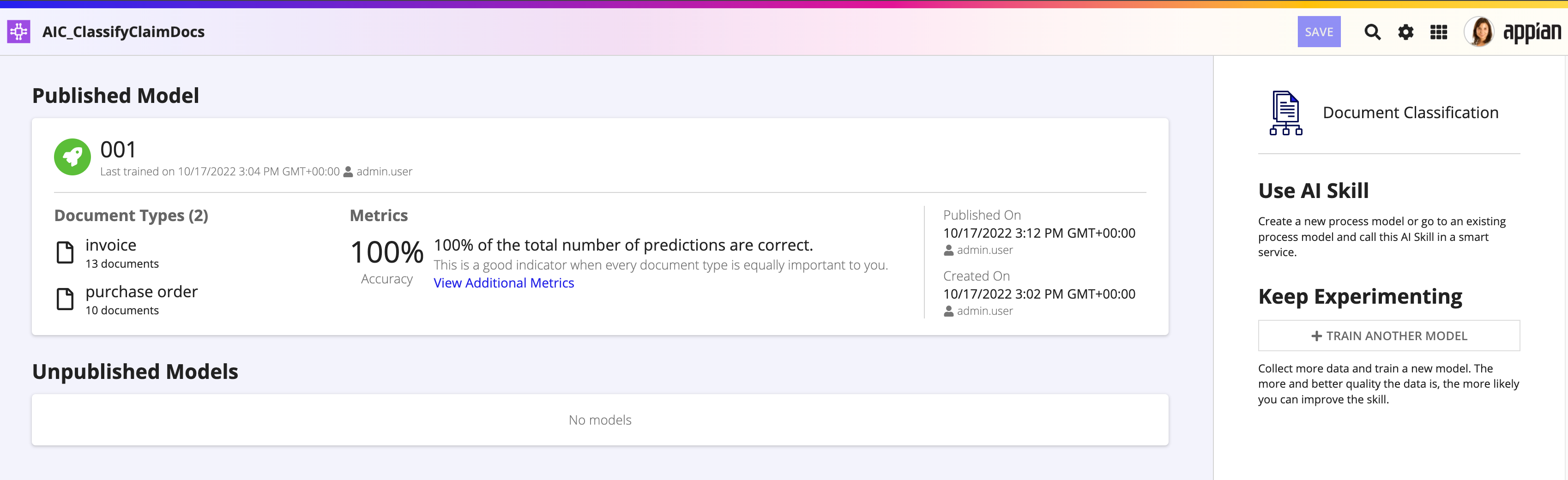Open the View Additional Metrics link
This screenshot has width=1568, height=480.
(x=503, y=283)
